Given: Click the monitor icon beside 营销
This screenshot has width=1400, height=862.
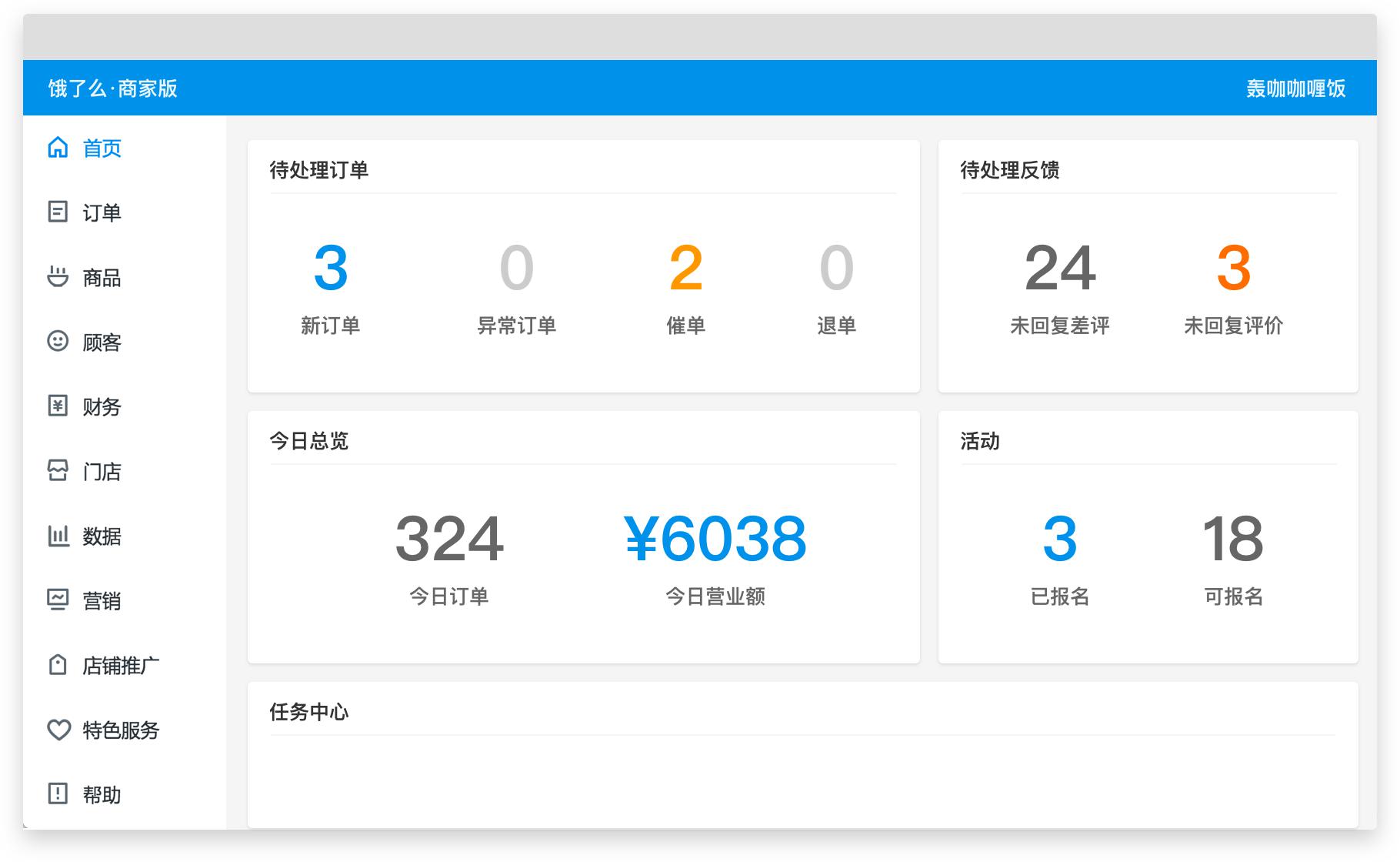Looking at the screenshot, I should [58, 600].
